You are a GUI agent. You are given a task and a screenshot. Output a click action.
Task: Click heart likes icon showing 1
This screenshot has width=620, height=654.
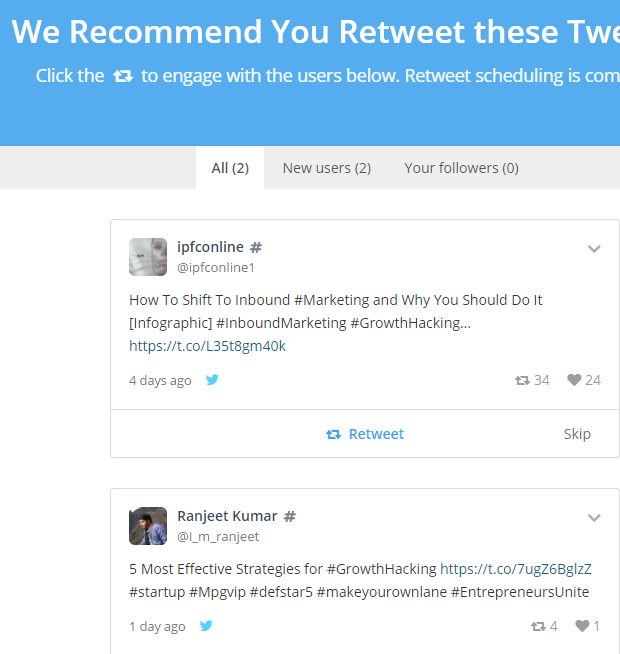(582, 626)
